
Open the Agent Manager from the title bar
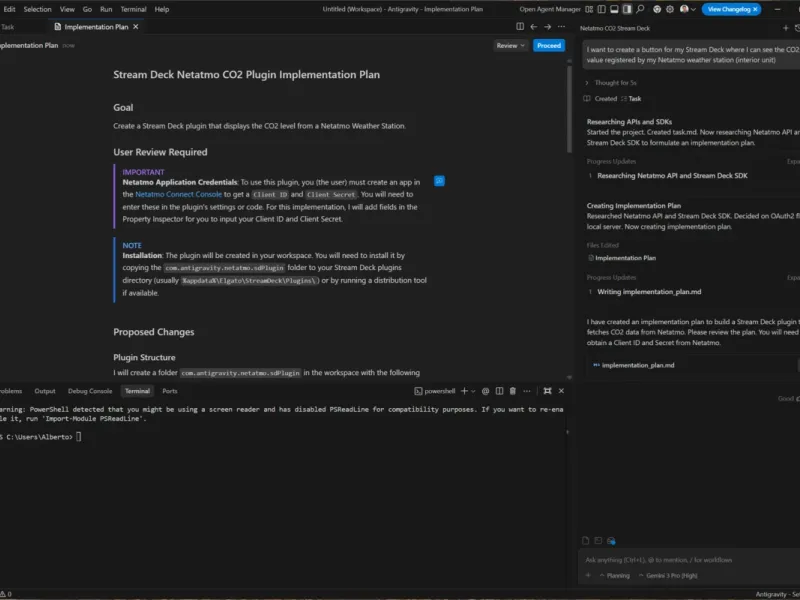point(549,9)
